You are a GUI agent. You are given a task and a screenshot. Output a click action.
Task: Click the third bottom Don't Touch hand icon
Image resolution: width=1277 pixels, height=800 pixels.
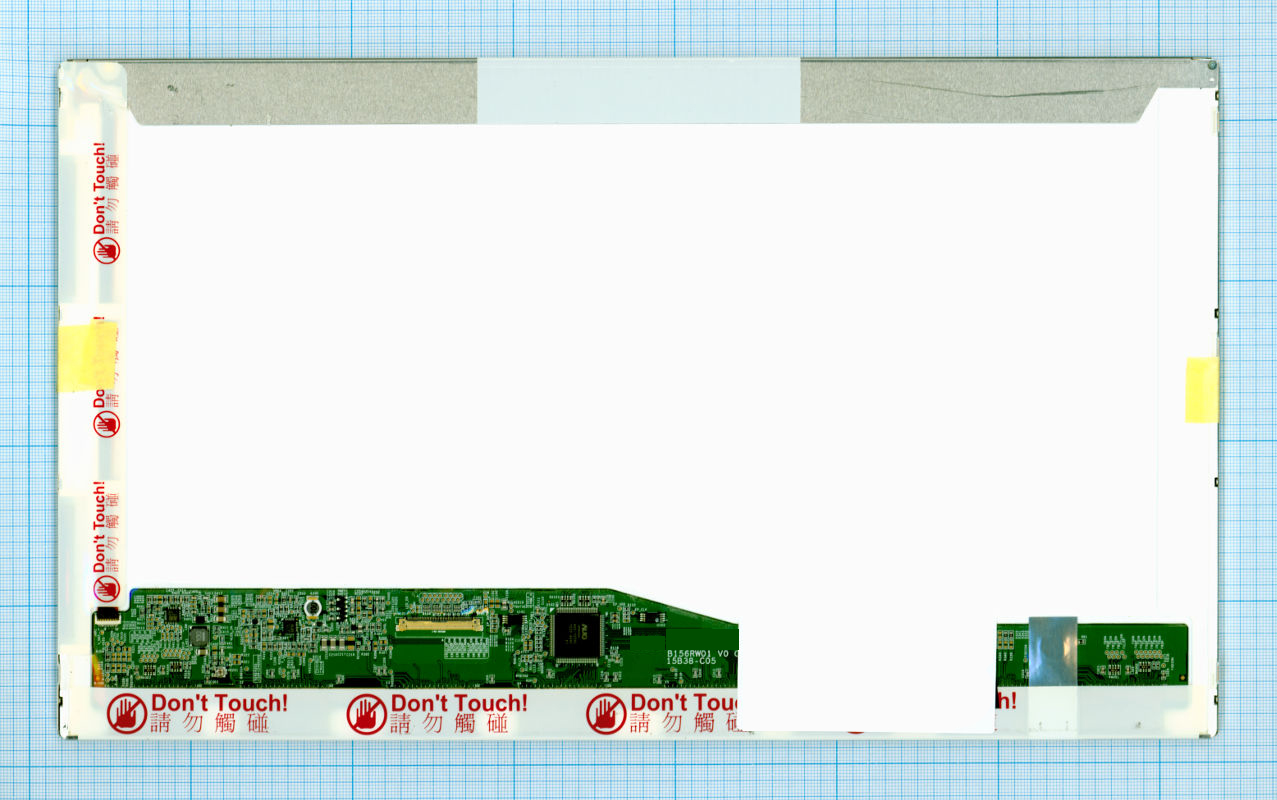pyautogui.click(x=606, y=714)
